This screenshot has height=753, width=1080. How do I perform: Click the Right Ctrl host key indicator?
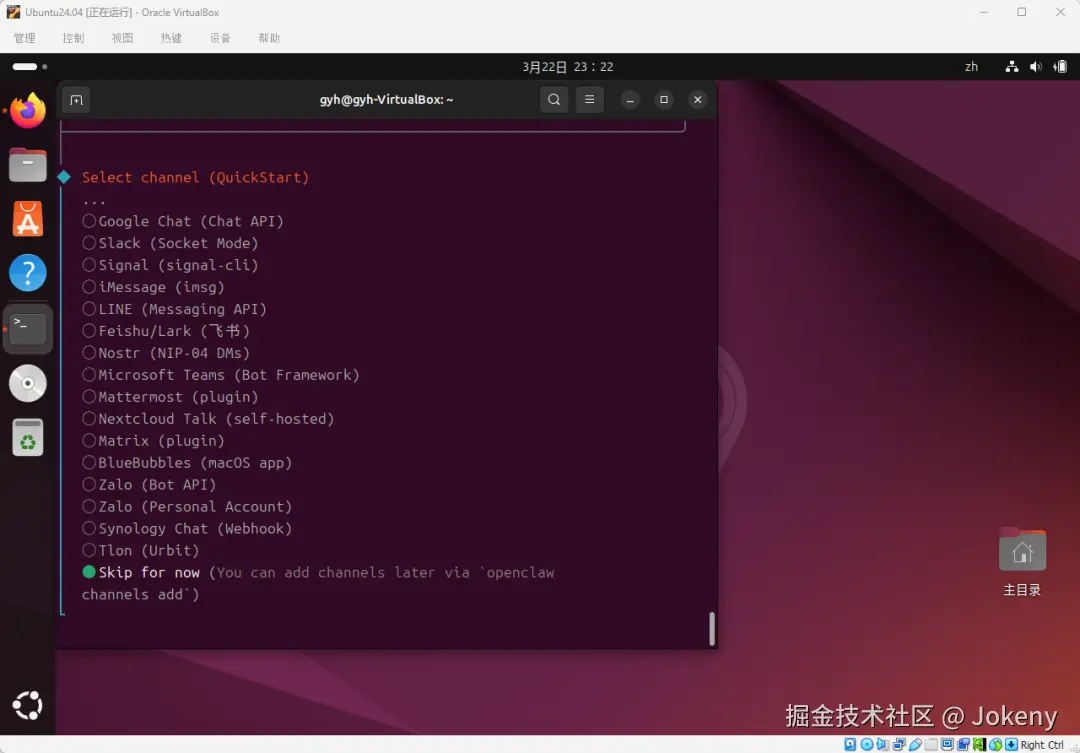(x=1041, y=745)
